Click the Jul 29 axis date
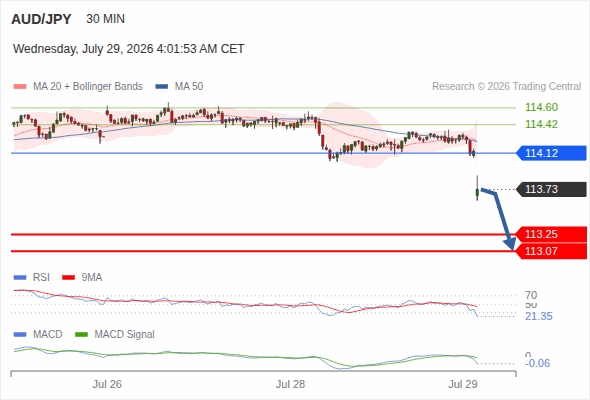Image resolution: width=590 pixels, height=400 pixels. pos(463,385)
